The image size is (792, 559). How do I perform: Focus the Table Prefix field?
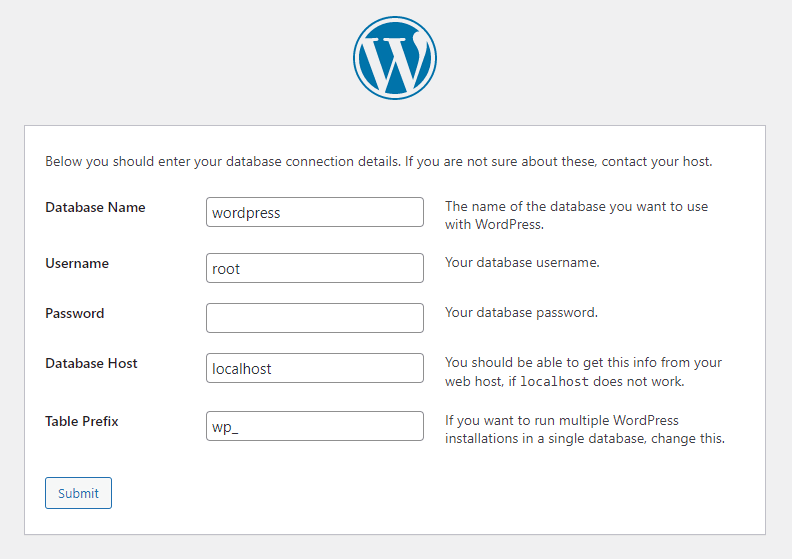[315, 426]
